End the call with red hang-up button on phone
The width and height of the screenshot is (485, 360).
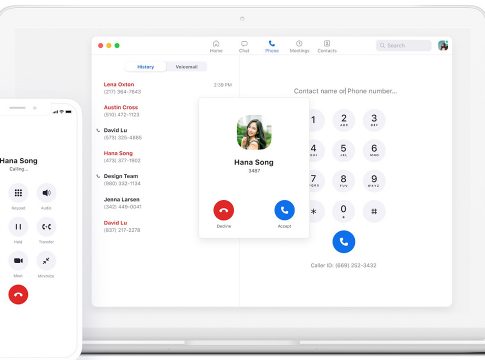click(18, 295)
